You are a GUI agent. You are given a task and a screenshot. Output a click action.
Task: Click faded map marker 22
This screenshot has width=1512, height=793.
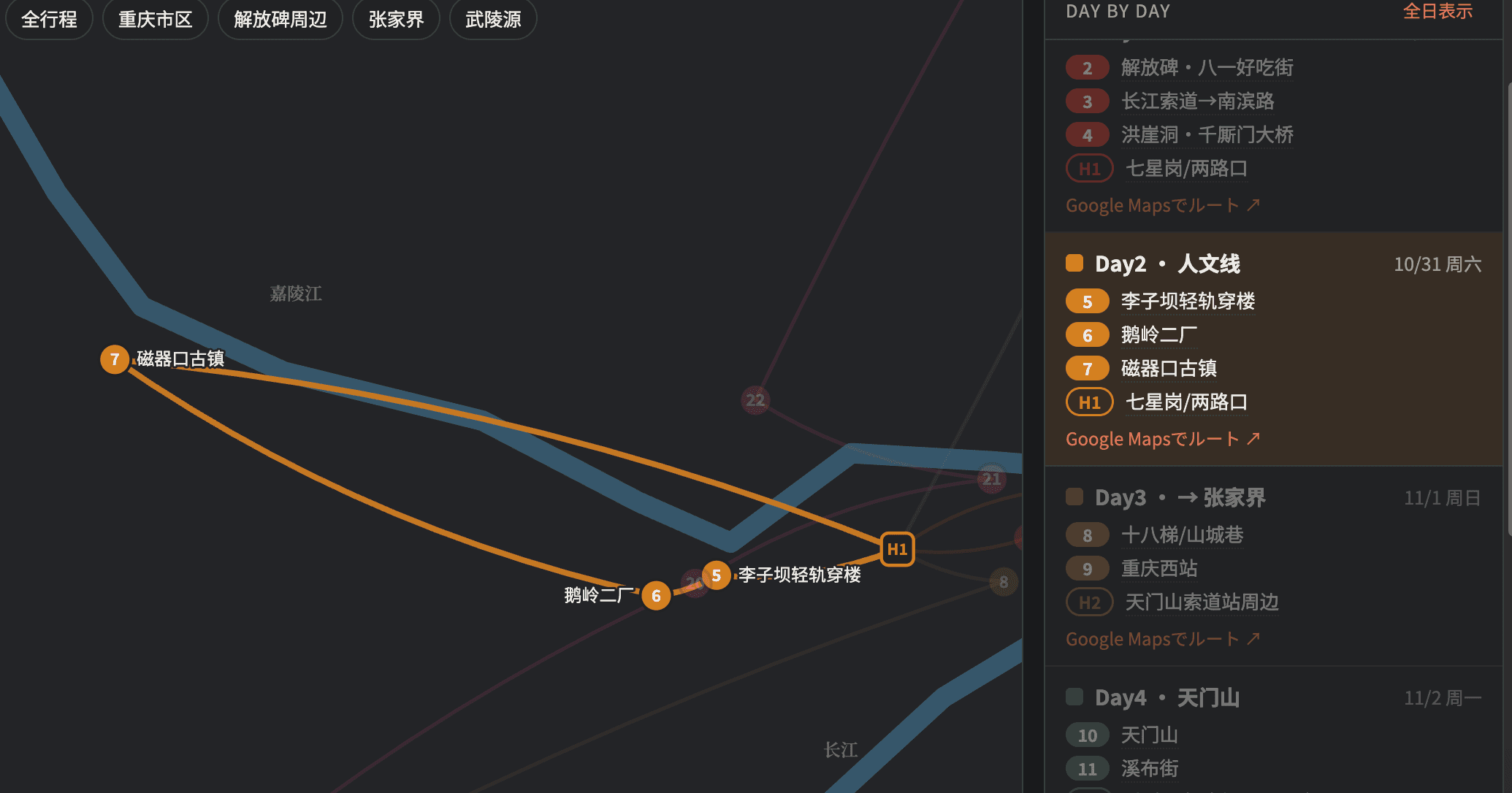coord(755,400)
